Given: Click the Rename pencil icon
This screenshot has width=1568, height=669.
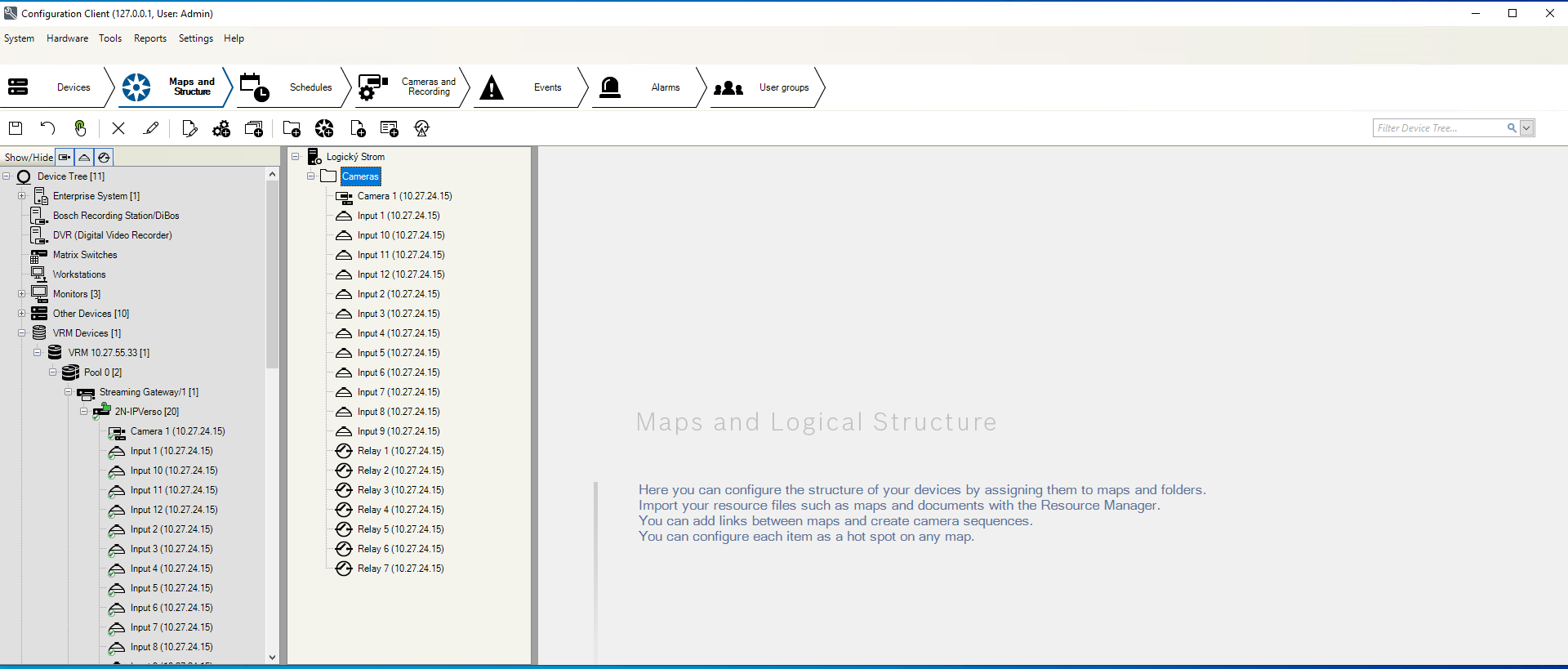Looking at the screenshot, I should click(x=151, y=128).
